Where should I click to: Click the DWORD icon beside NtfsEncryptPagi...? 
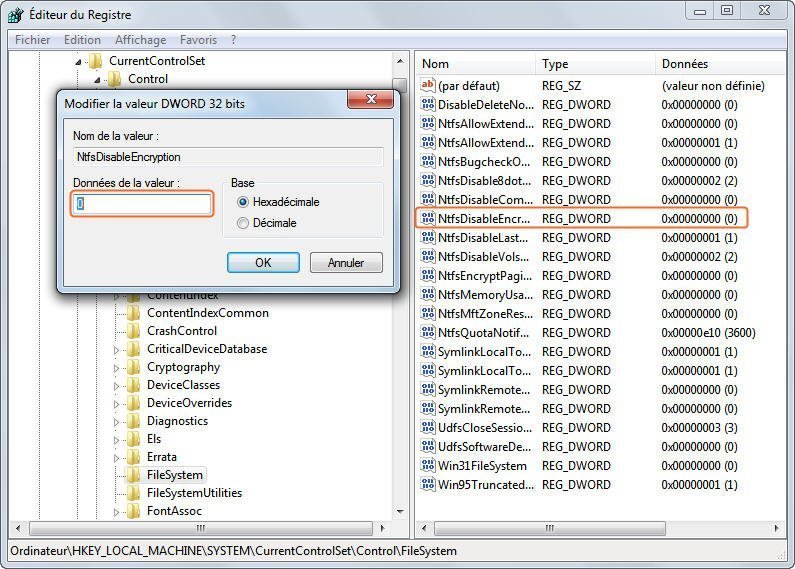click(428, 275)
